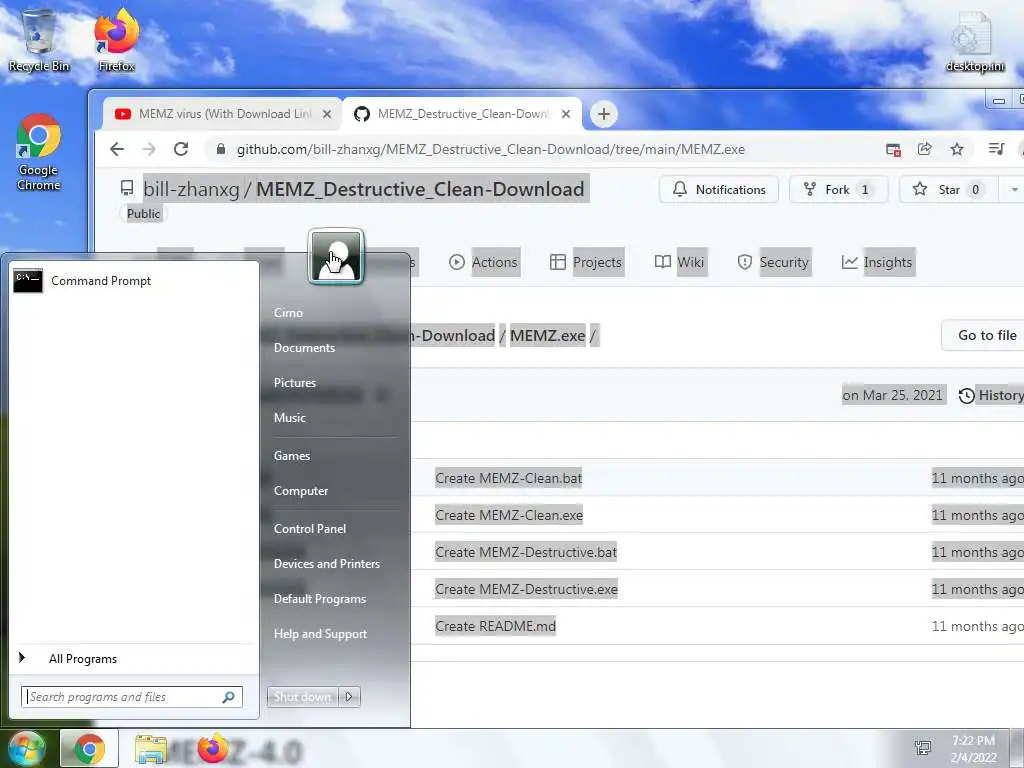This screenshot has width=1024, height=768.
Task: Select the Chrome taskbar button
Action: (89, 749)
